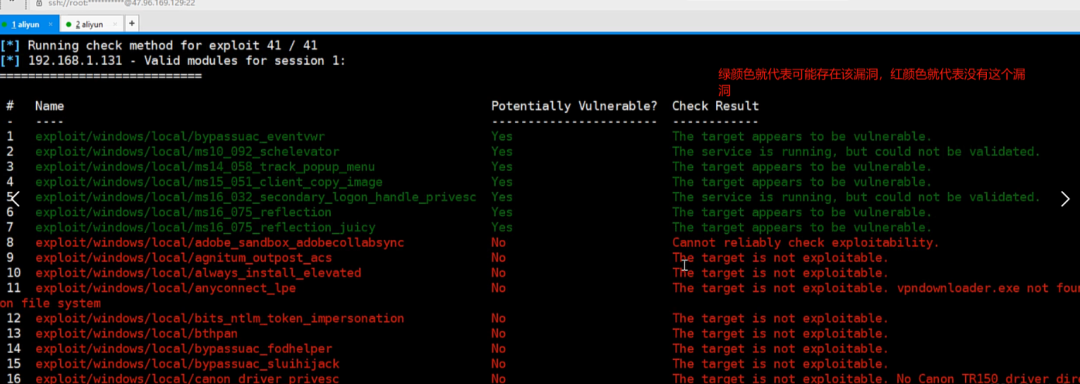
Task: Select exploit/windows/local/bypassuac_fodhelper
Action: click(x=183, y=348)
